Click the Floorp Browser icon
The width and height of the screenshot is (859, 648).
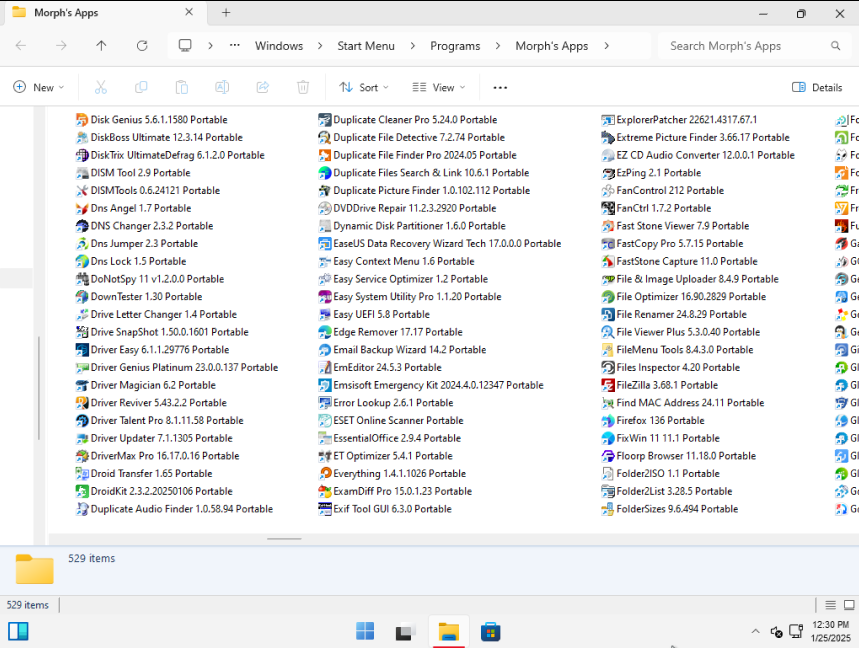(608, 456)
